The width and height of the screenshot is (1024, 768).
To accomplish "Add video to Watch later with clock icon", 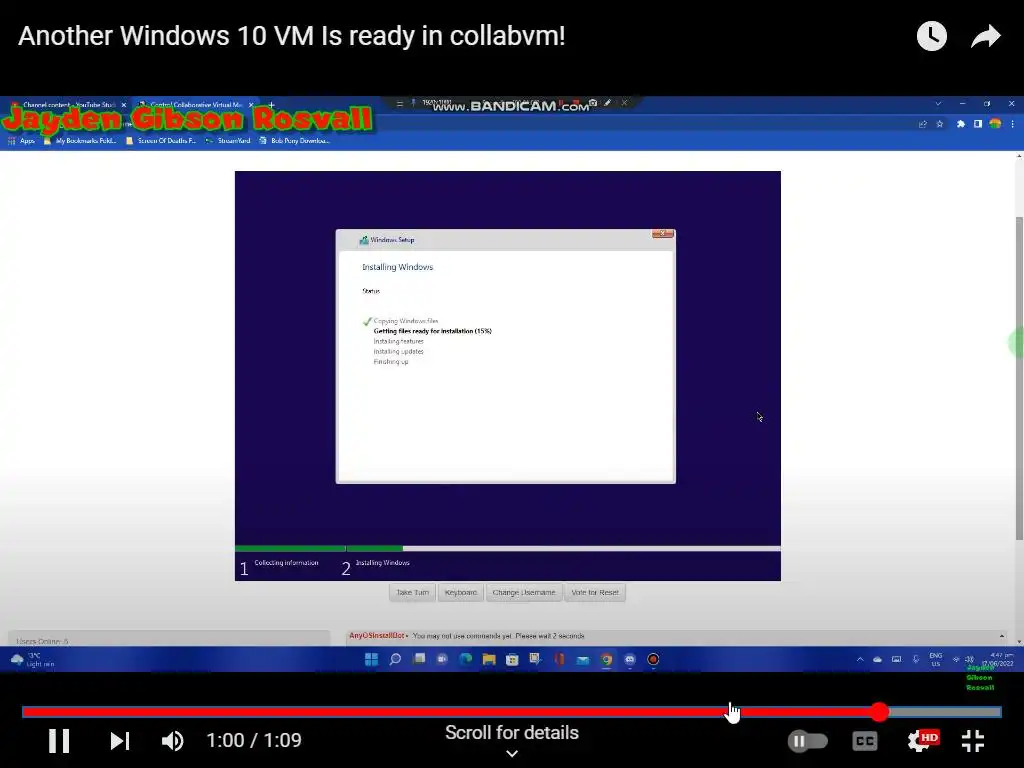I will [931, 36].
